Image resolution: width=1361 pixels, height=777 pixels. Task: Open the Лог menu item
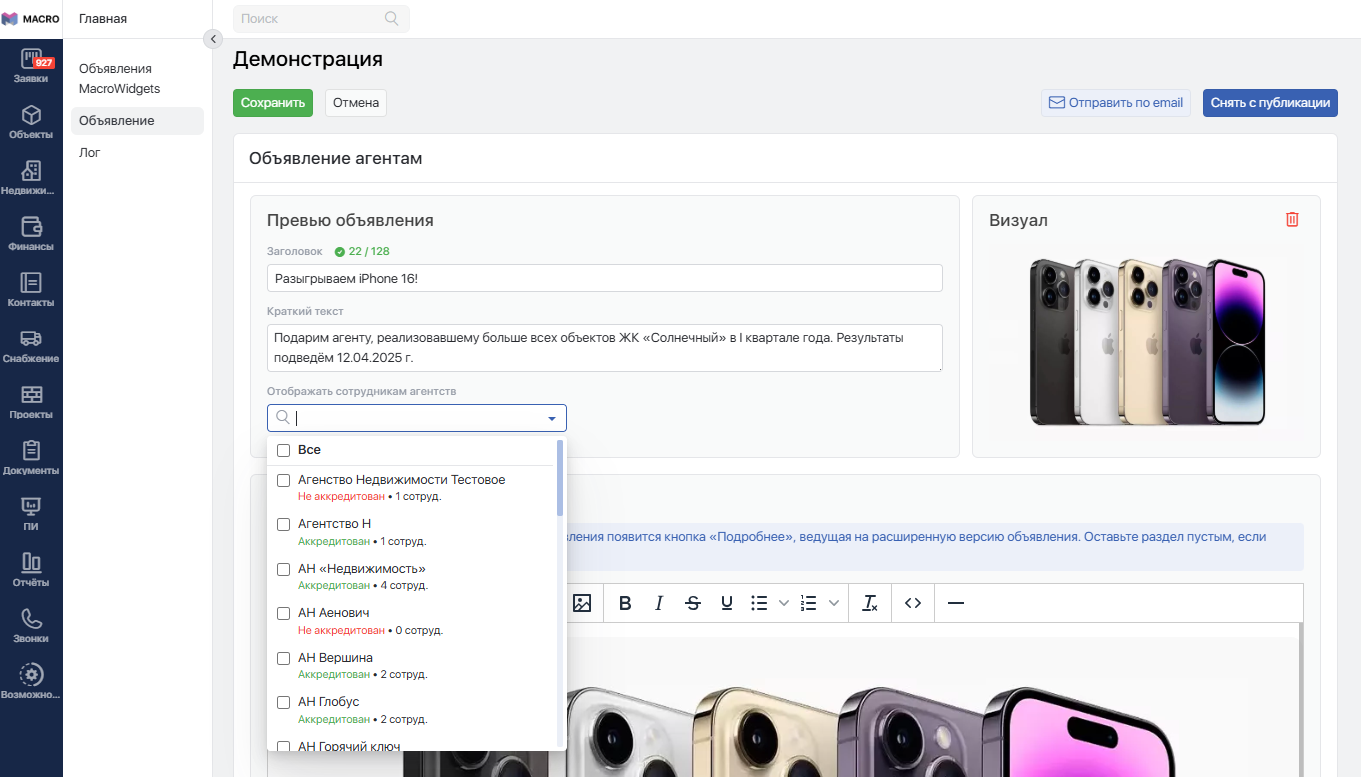(90, 153)
